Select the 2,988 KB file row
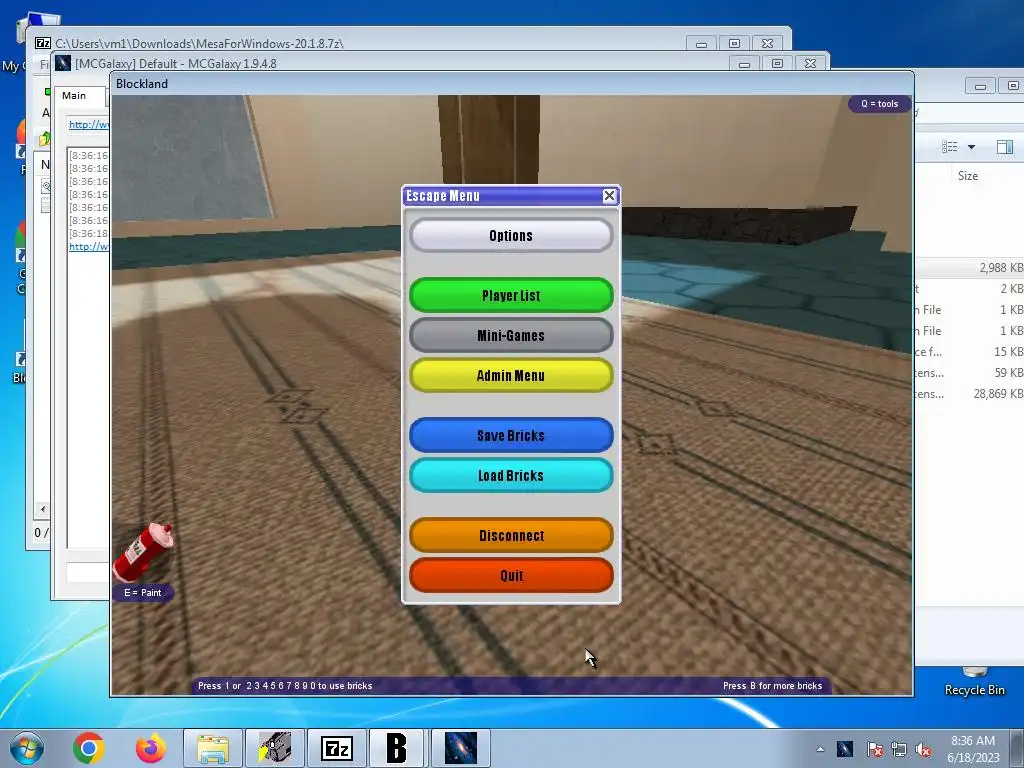The width and height of the screenshot is (1024, 768). click(x=969, y=268)
